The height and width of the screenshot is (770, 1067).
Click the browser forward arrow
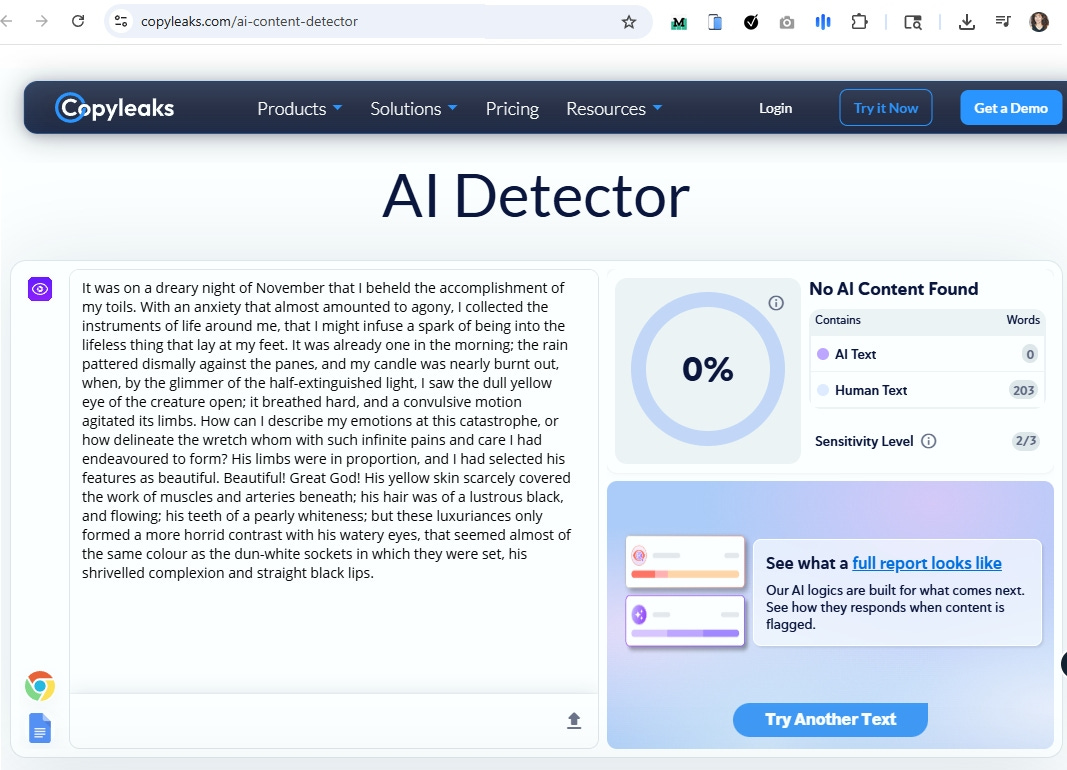point(42,21)
